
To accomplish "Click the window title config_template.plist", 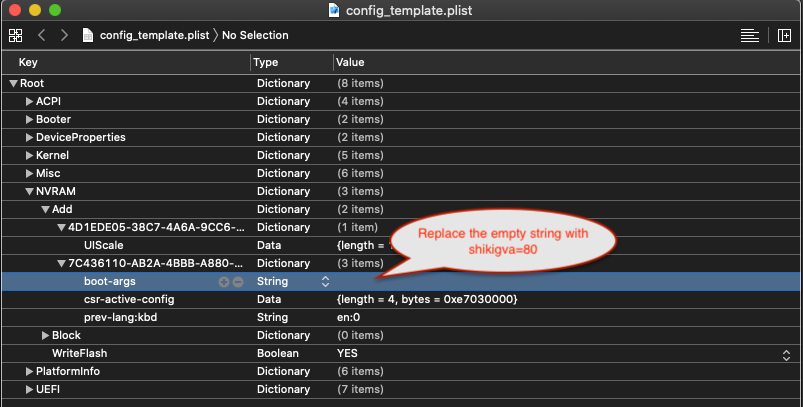I will pos(409,10).
